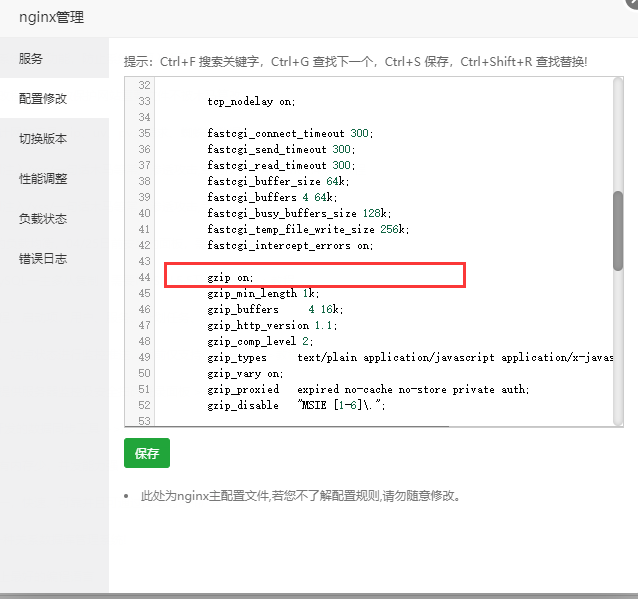Click the 'fastcgi_busy_buffers_size 128k;' line
Image resolution: width=638 pixels, height=599 pixels.
click(x=299, y=213)
